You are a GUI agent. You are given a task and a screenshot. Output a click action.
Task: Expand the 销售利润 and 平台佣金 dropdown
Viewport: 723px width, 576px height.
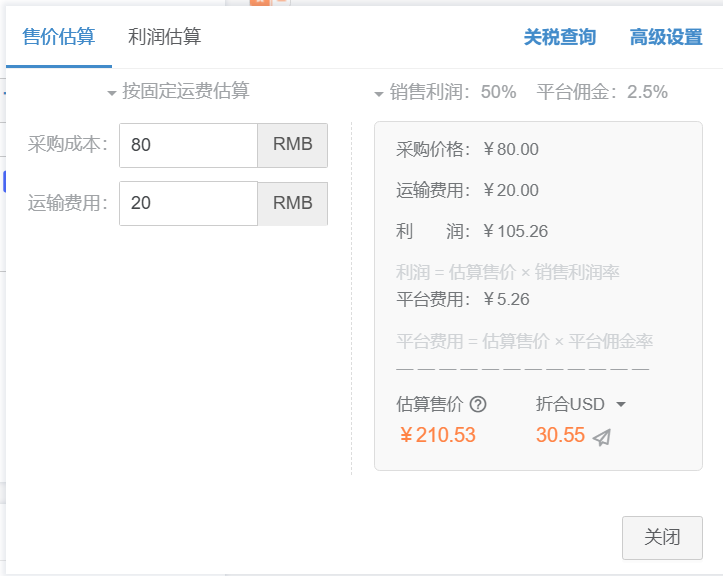click(x=520, y=93)
